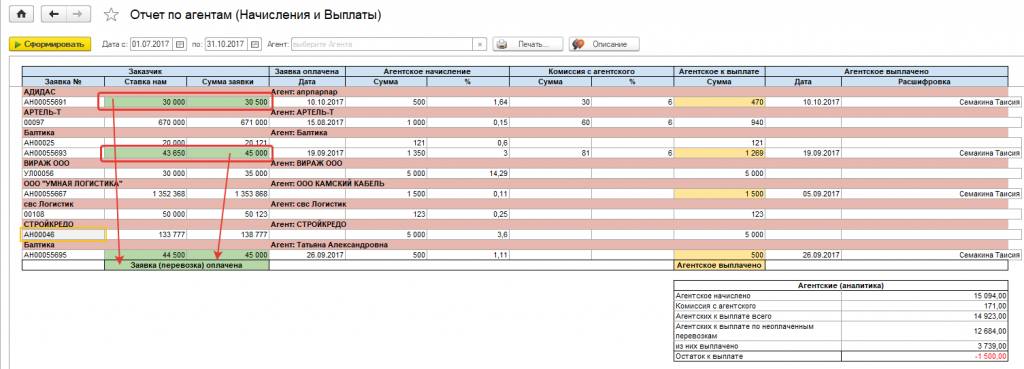Select order cell АН00046
Viewport: 1024px width, 369px height.
coord(63,234)
